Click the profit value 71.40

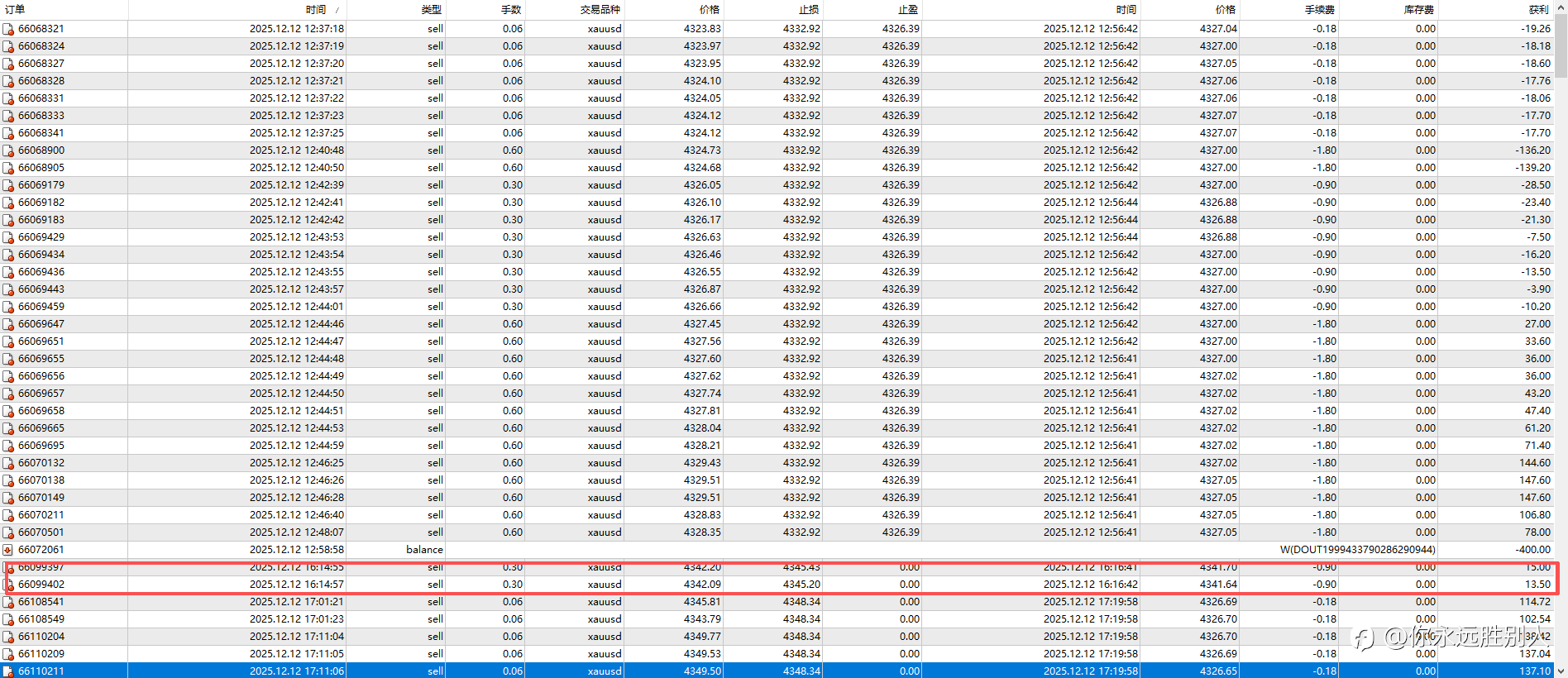coord(1538,446)
